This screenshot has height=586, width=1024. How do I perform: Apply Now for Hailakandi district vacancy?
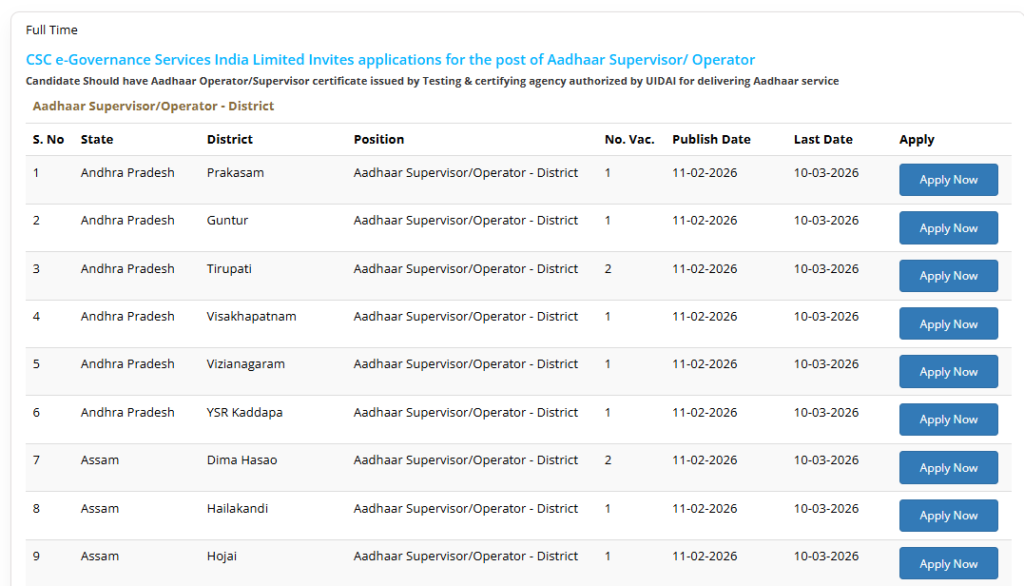[x=948, y=515]
